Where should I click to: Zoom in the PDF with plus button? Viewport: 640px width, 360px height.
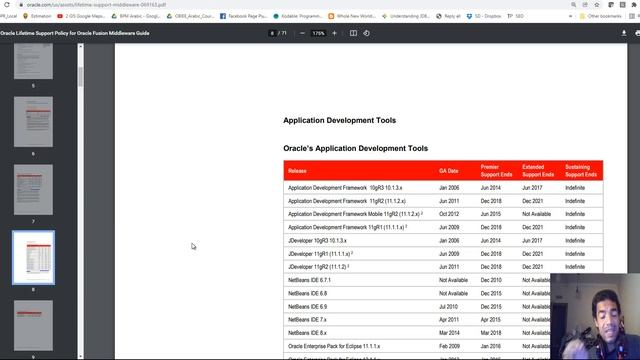tap(334, 33)
